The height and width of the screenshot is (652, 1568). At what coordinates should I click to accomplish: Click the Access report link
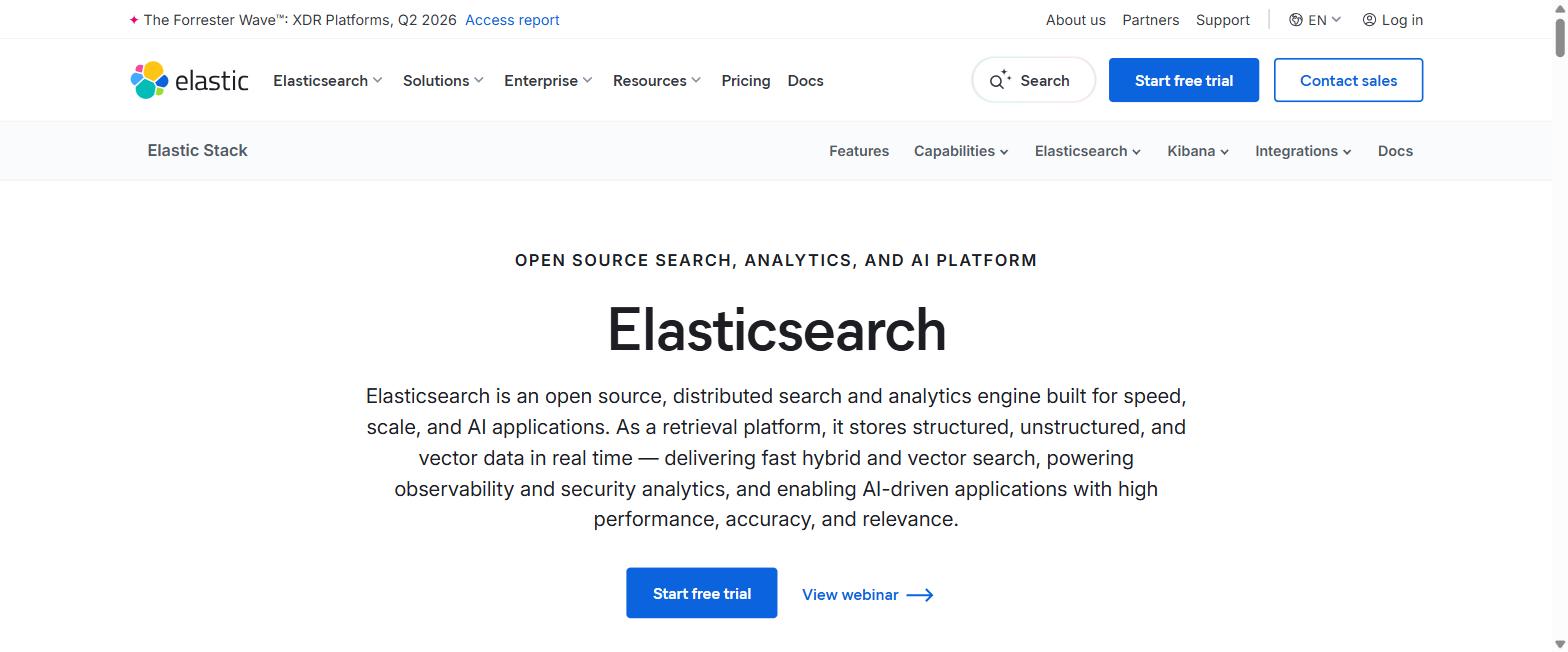512,20
